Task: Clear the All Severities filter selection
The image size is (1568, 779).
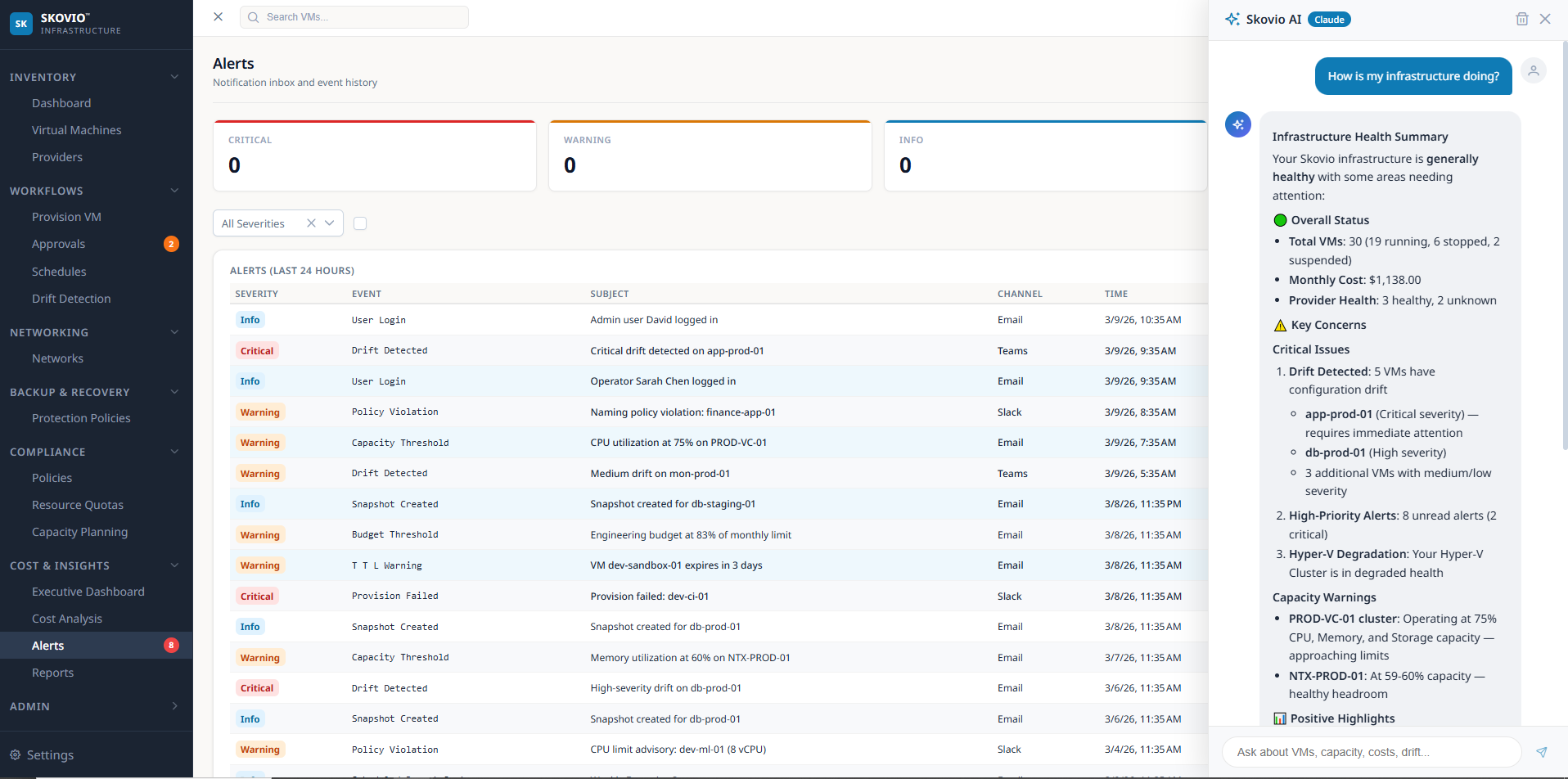Action: pos(311,223)
